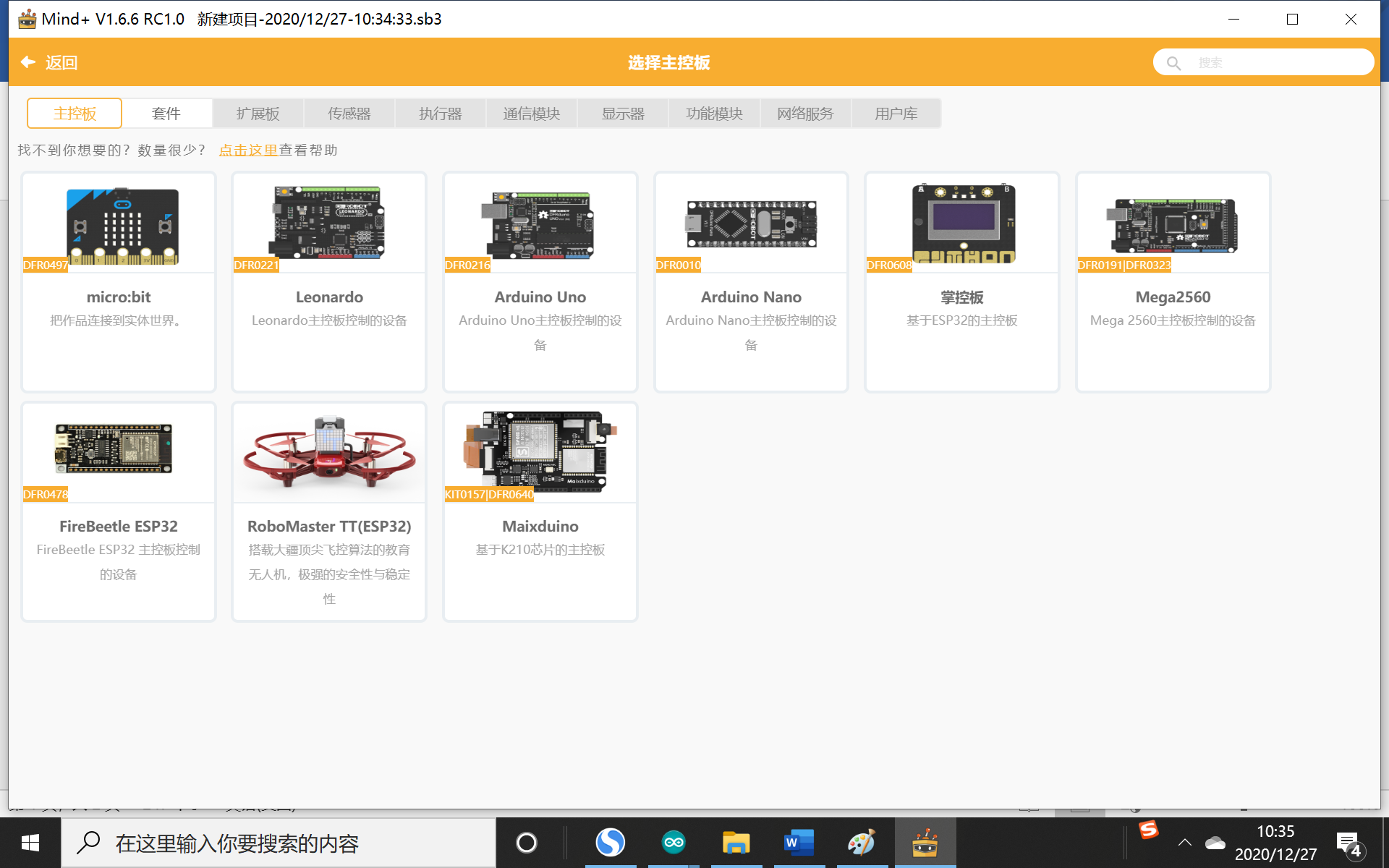Select the Maixduino board image

click(x=540, y=451)
